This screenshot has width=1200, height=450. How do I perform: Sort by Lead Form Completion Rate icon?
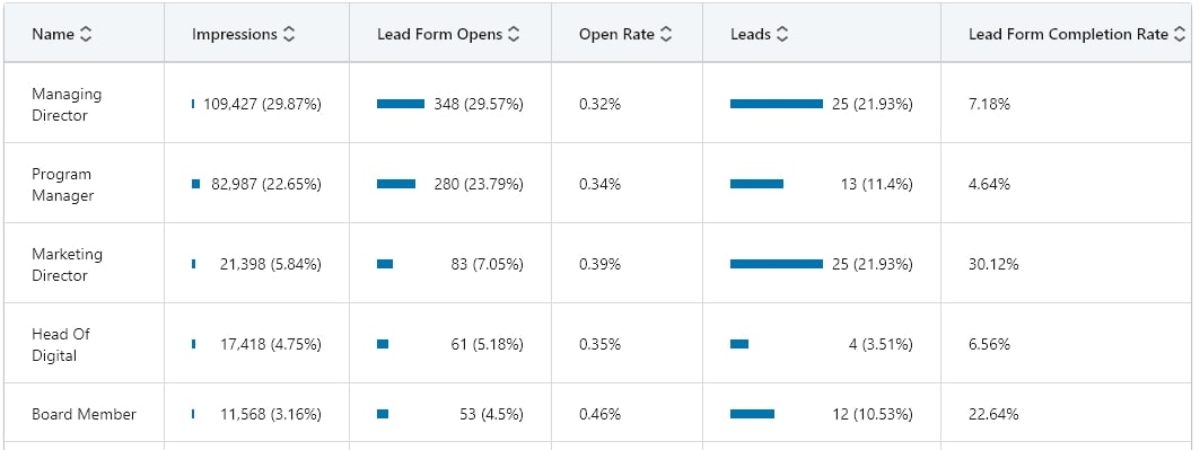click(x=1181, y=34)
